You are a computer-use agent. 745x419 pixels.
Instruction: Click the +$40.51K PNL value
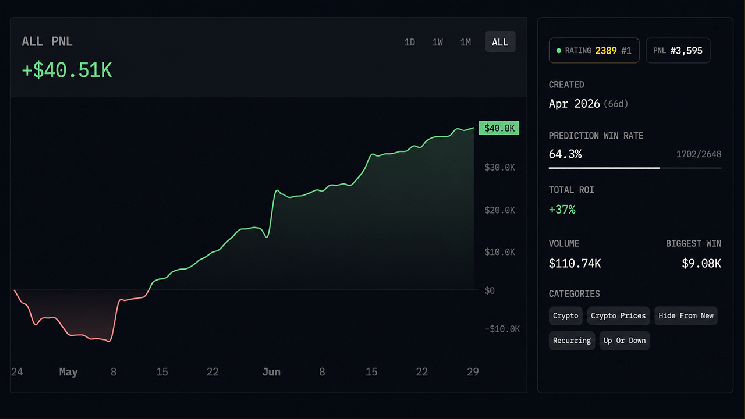click(67, 70)
